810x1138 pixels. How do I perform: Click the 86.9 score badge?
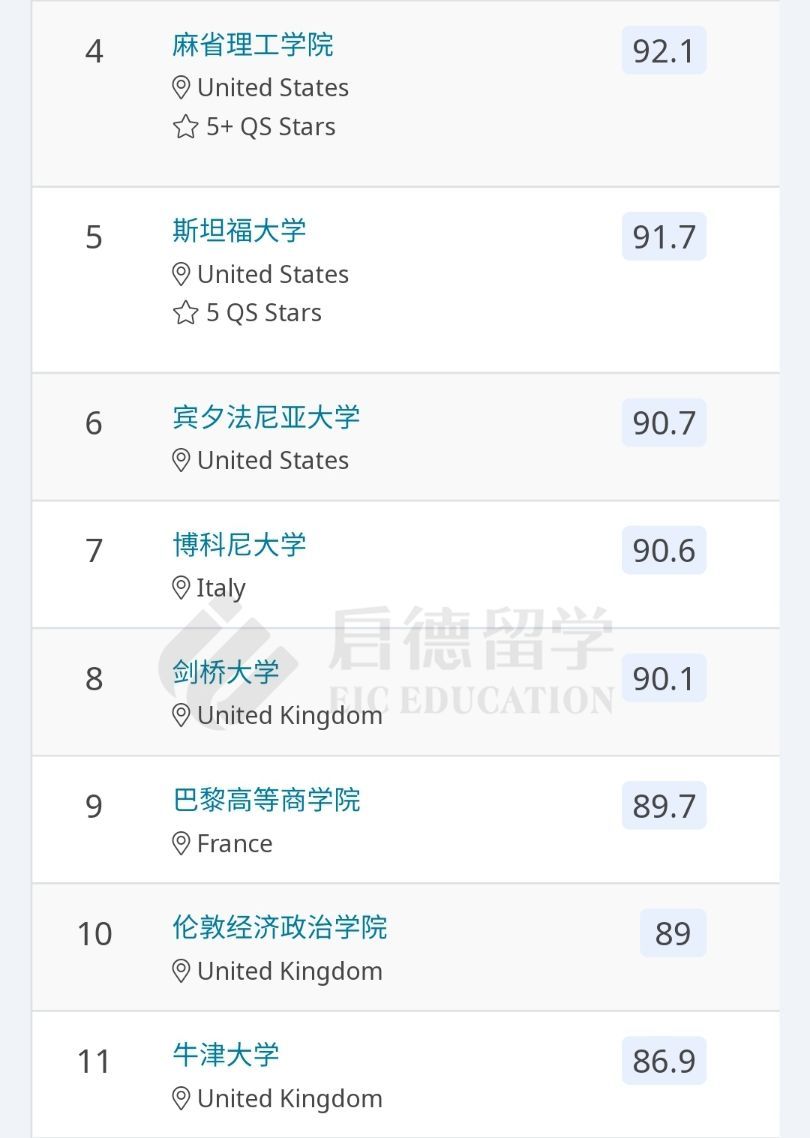coord(664,1061)
